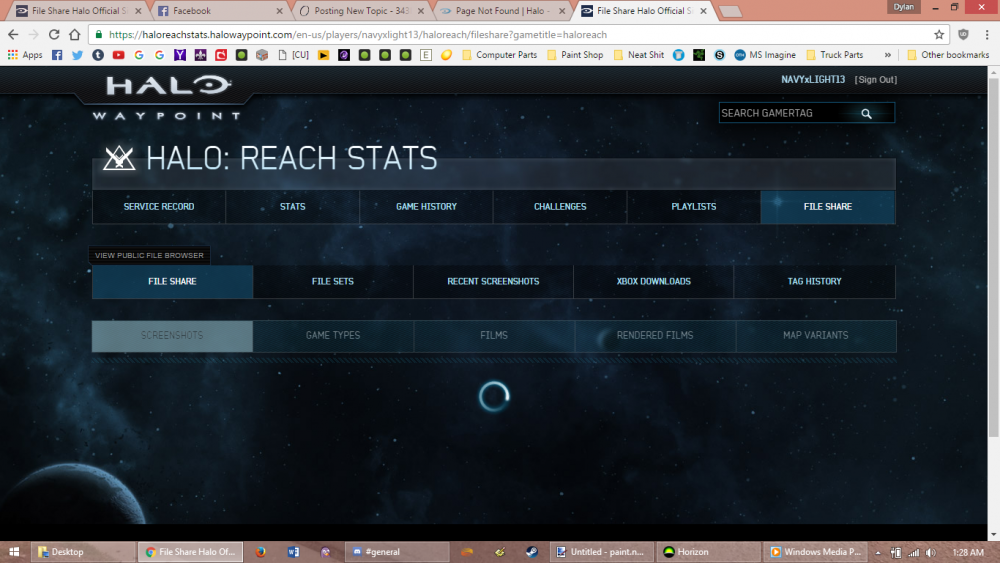
Task: Open the Windows Start button
Action: pos(14,552)
